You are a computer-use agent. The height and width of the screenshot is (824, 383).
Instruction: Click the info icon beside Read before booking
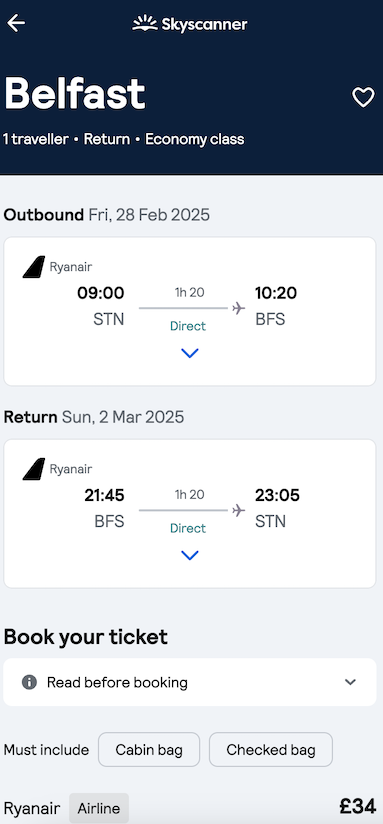point(29,682)
